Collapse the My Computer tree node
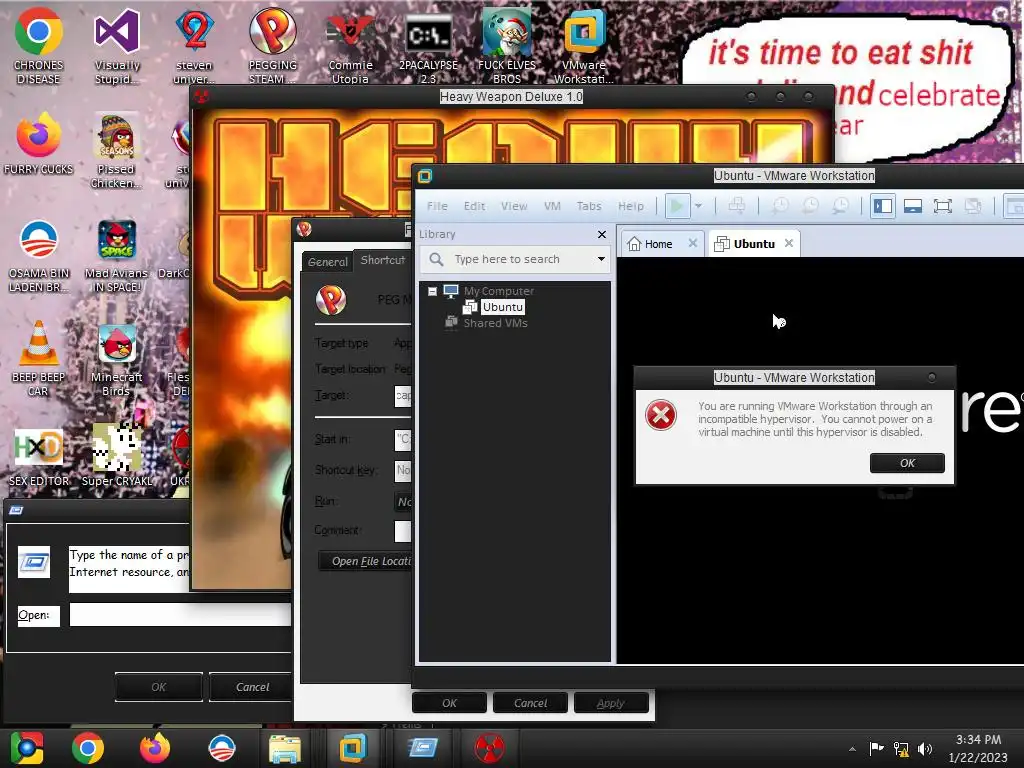 point(432,291)
